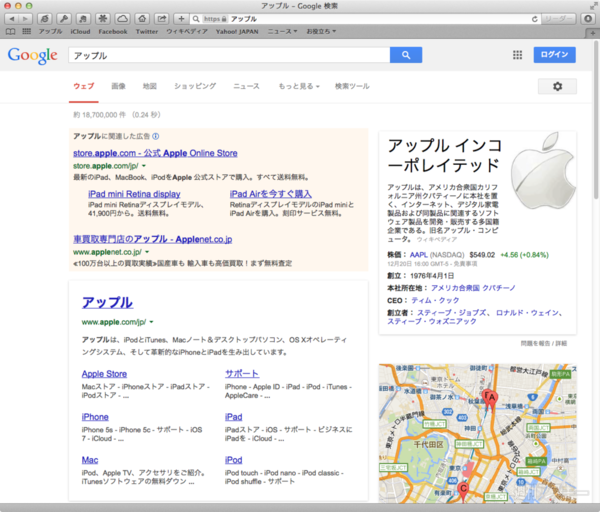Open Top Sites grid icon

[27, 31]
